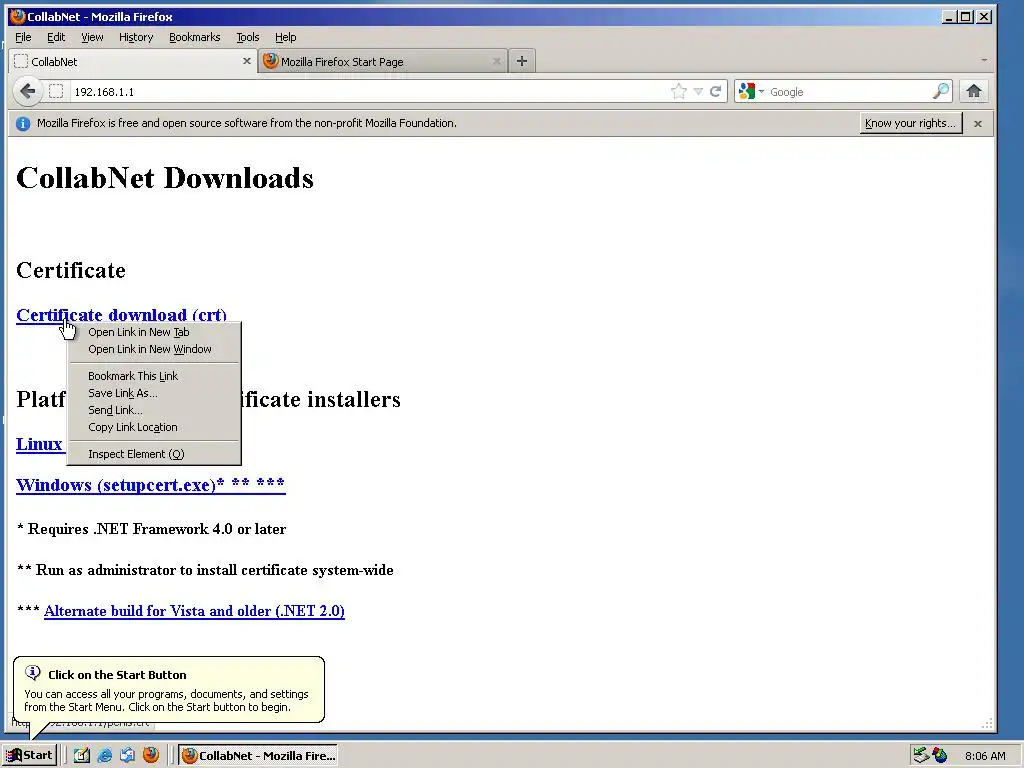
Task: Click the magnifier search icon
Action: [941, 91]
